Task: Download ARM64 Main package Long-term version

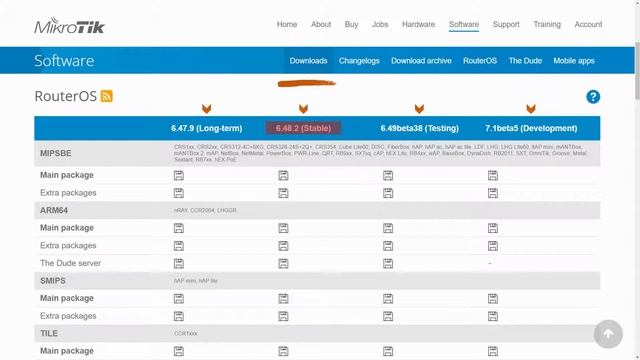Action: click(179, 228)
